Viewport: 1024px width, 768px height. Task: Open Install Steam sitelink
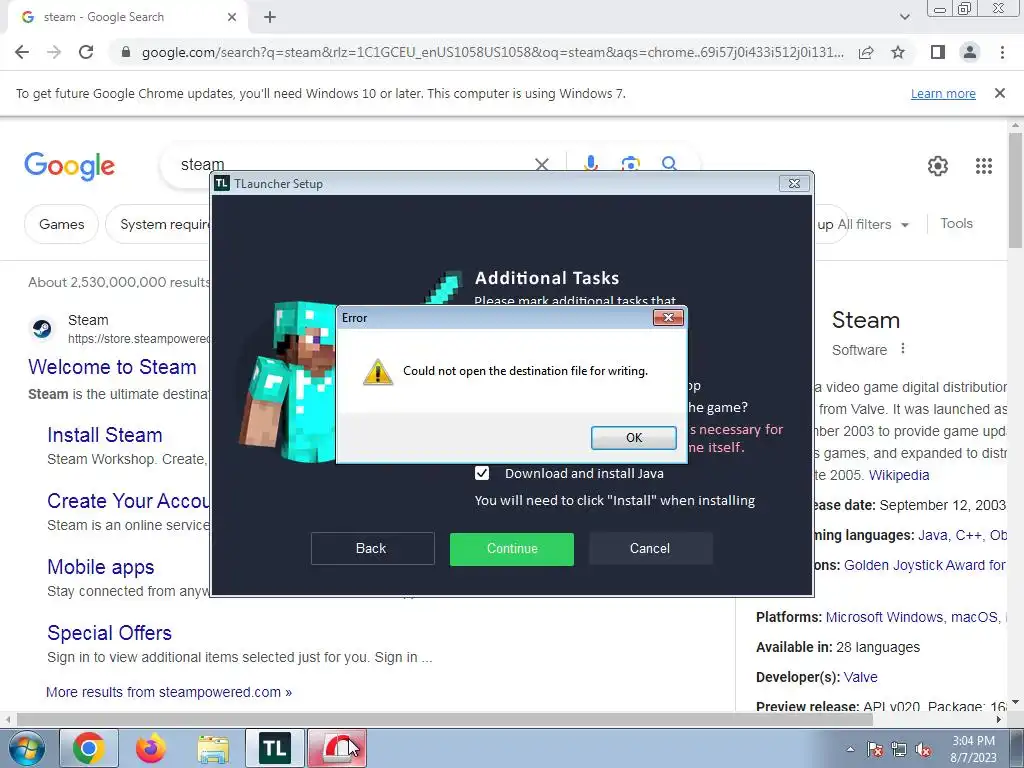[104, 435]
